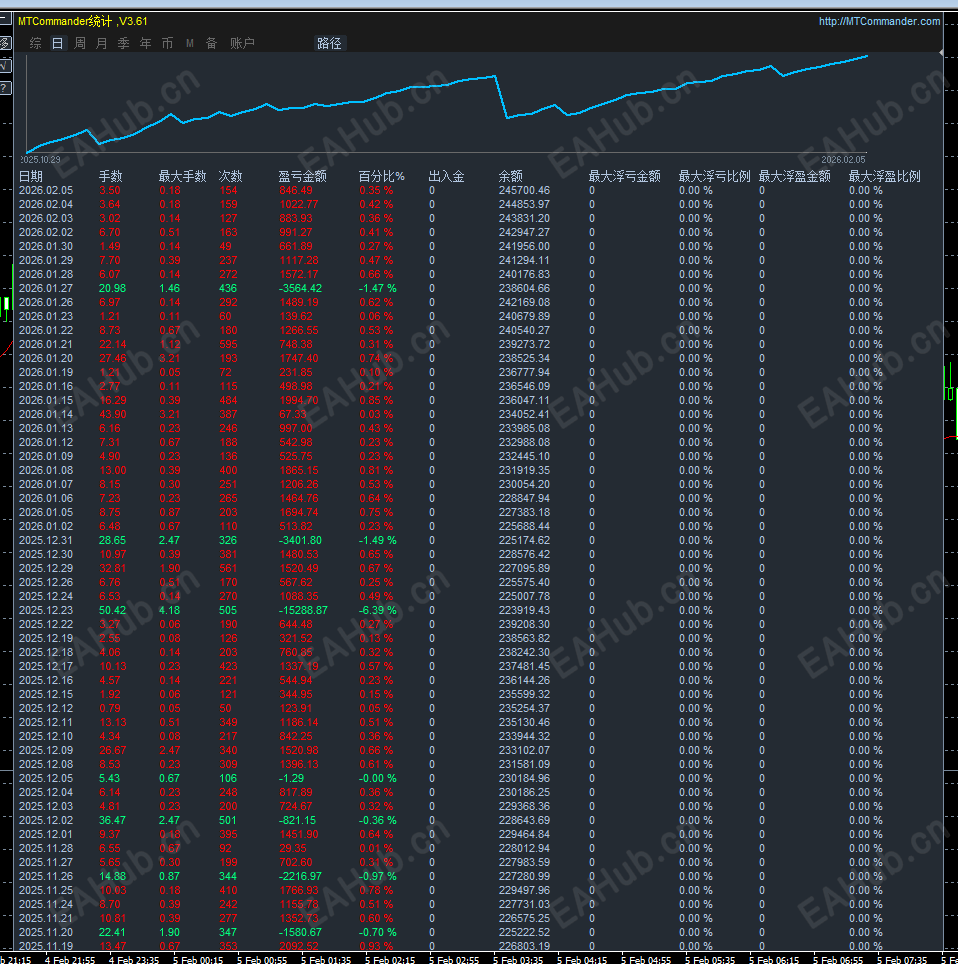Click the M period icon
The width and height of the screenshot is (958, 964).
(190, 43)
